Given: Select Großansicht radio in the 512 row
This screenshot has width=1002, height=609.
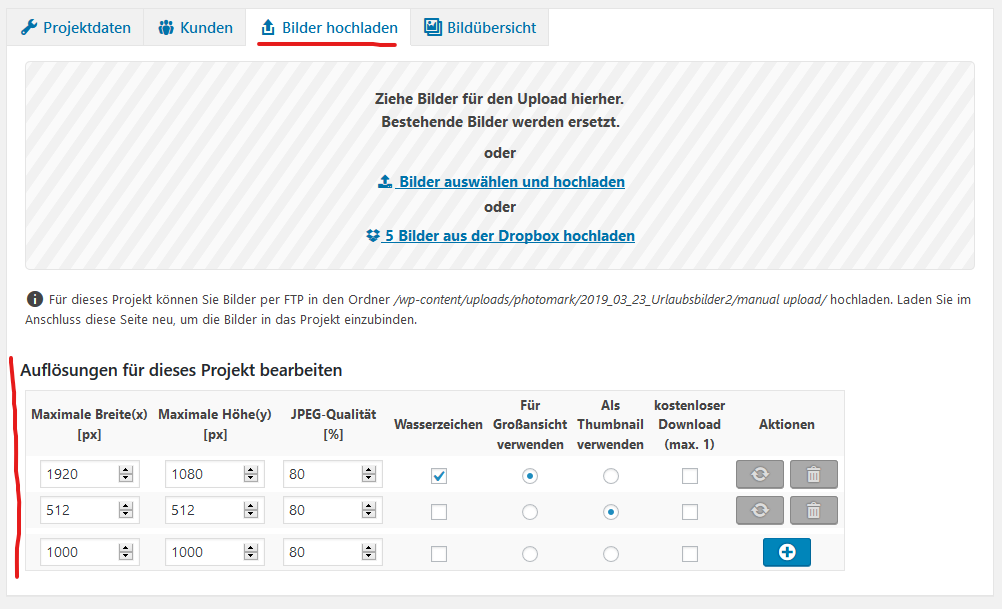Looking at the screenshot, I should tap(530, 512).
